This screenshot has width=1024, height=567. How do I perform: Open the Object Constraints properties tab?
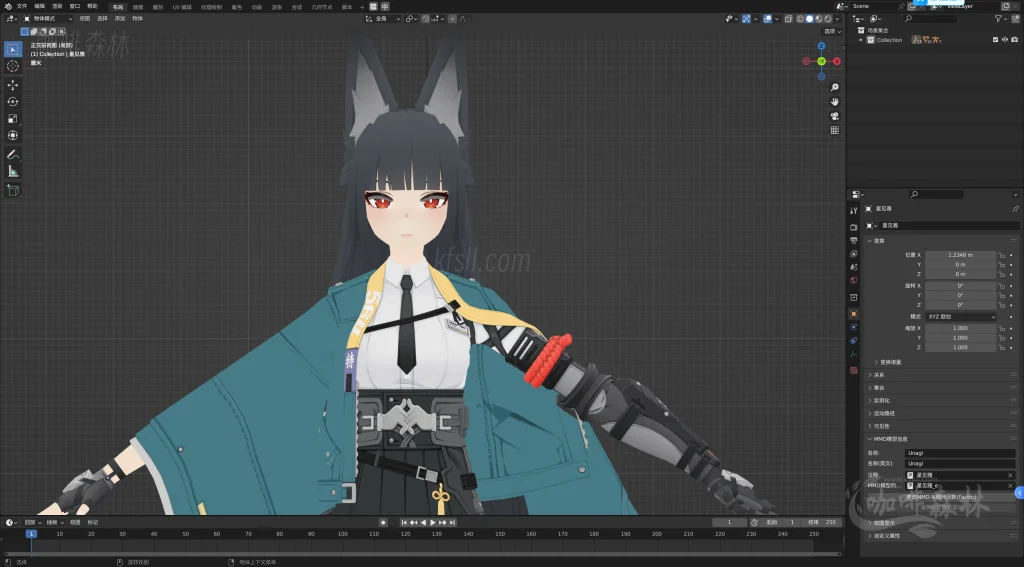(x=854, y=340)
